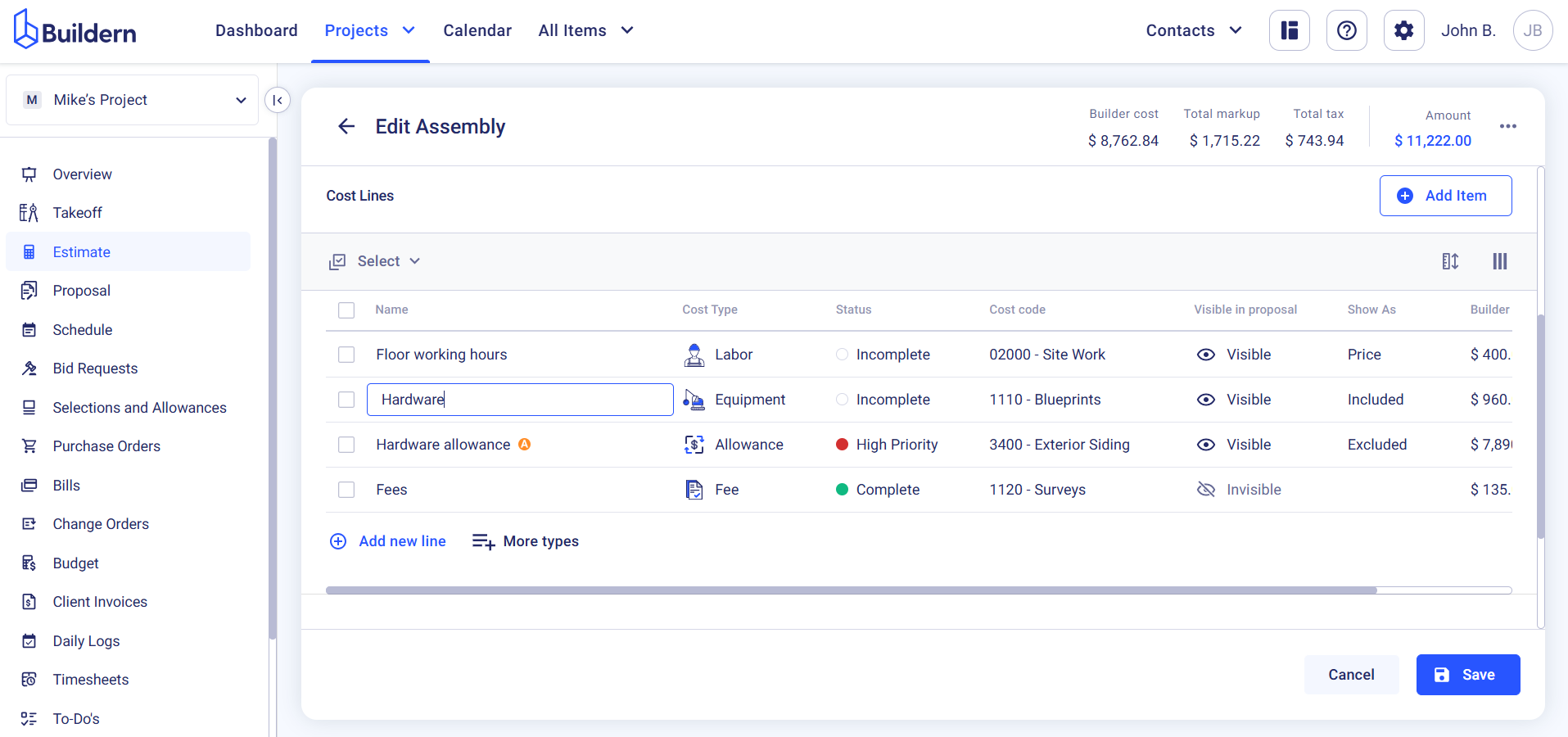Viewport: 1568px width, 737px height.
Task: Open the settings gear icon
Action: (1404, 30)
